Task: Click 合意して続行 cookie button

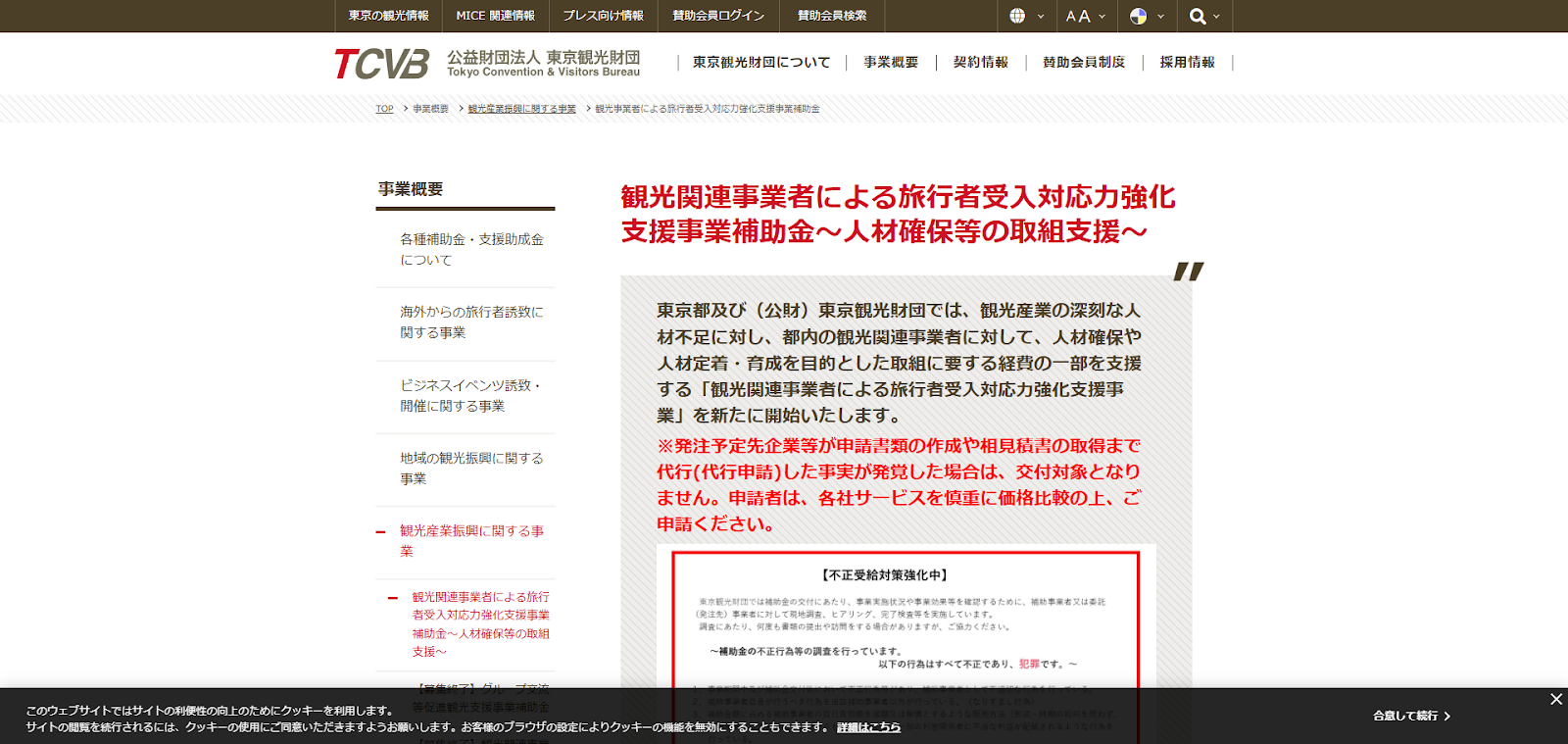Action: coord(1411,716)
